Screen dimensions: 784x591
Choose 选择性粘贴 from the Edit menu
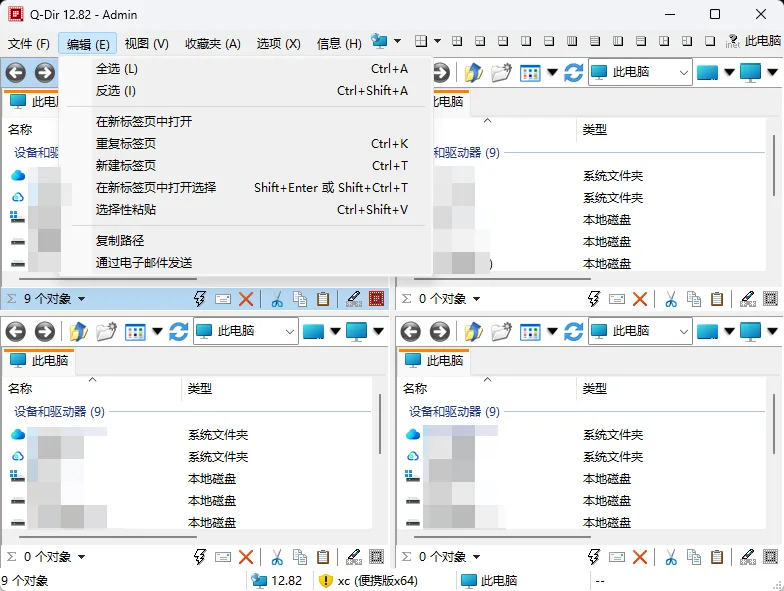tap(246, 210)
